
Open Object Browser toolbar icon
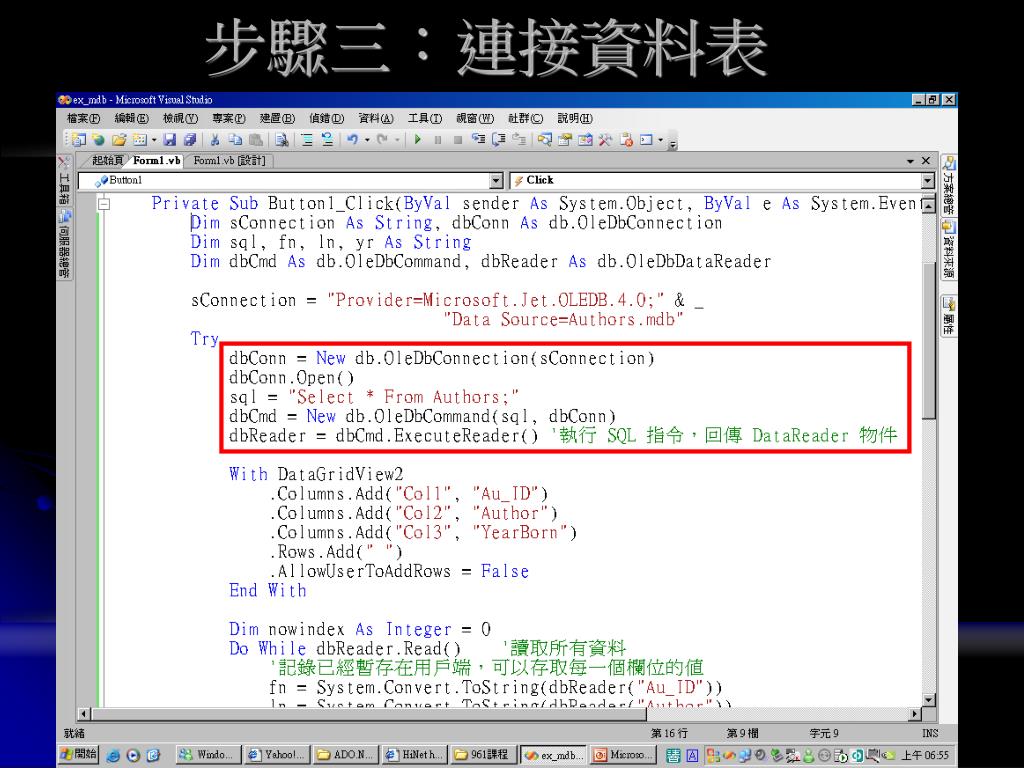point(585,139)
